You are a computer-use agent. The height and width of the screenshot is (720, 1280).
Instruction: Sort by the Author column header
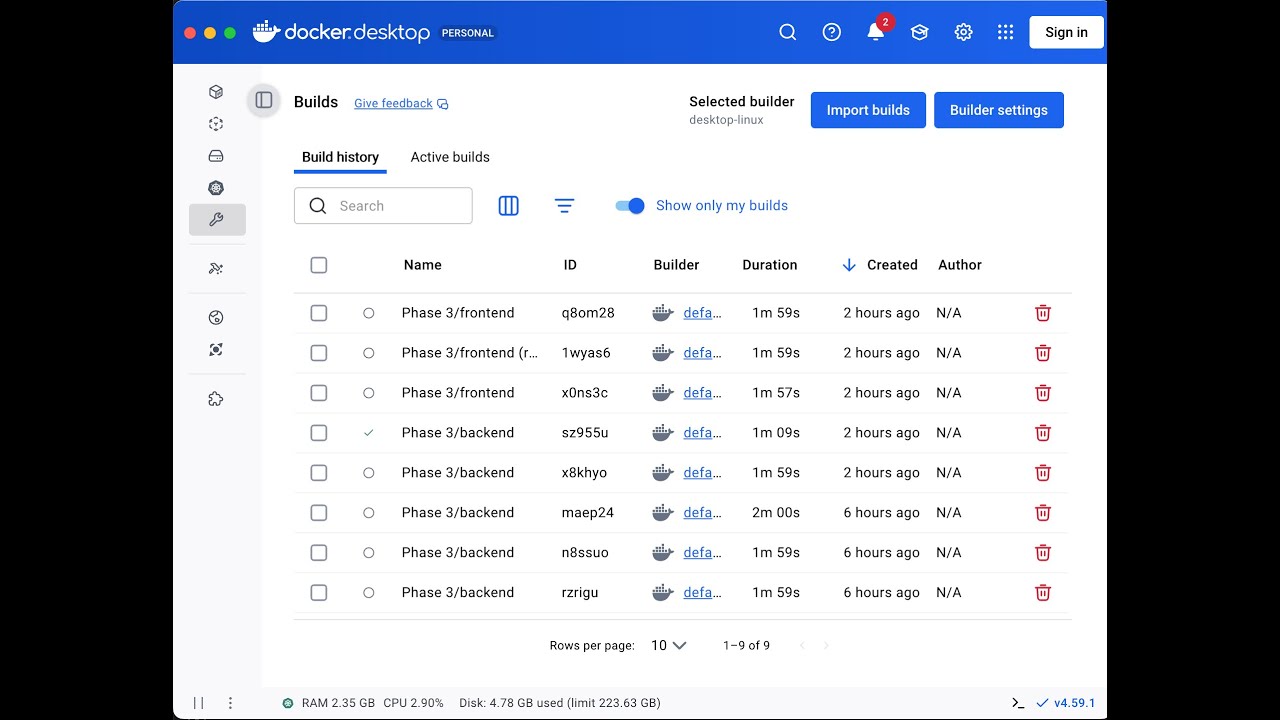(960, 265)
